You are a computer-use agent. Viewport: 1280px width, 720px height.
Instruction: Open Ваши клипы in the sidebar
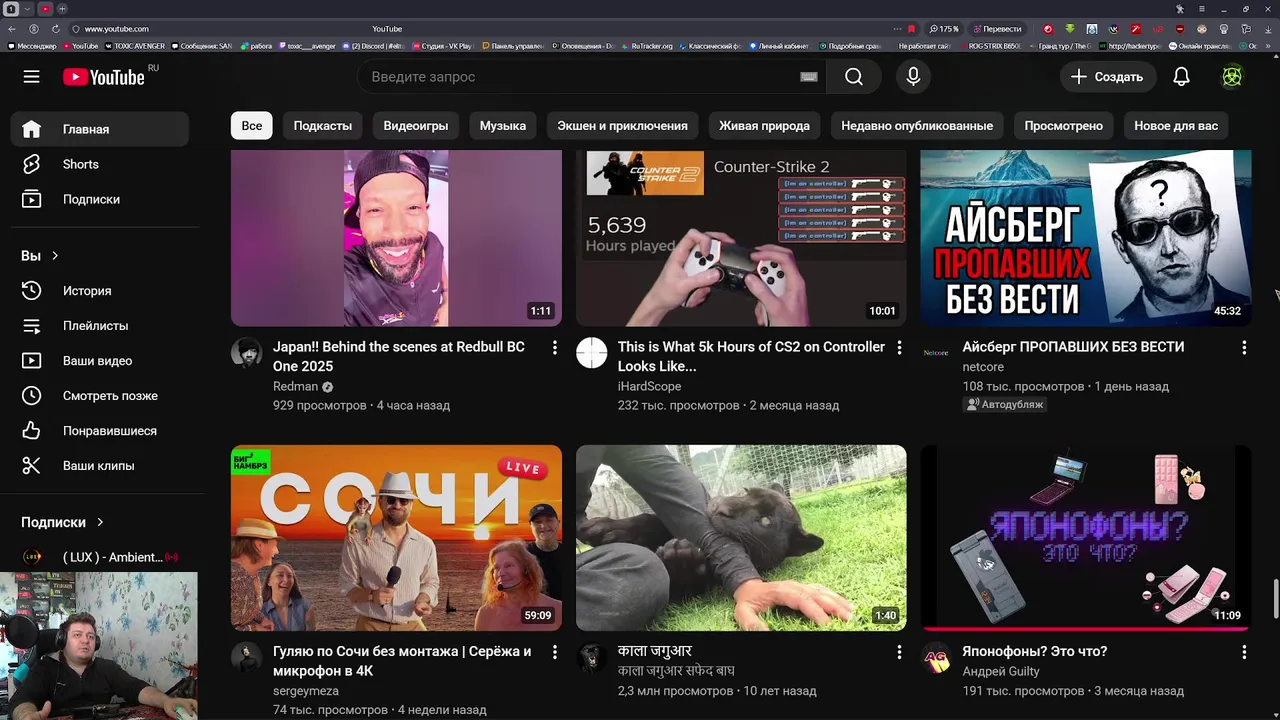100,466
